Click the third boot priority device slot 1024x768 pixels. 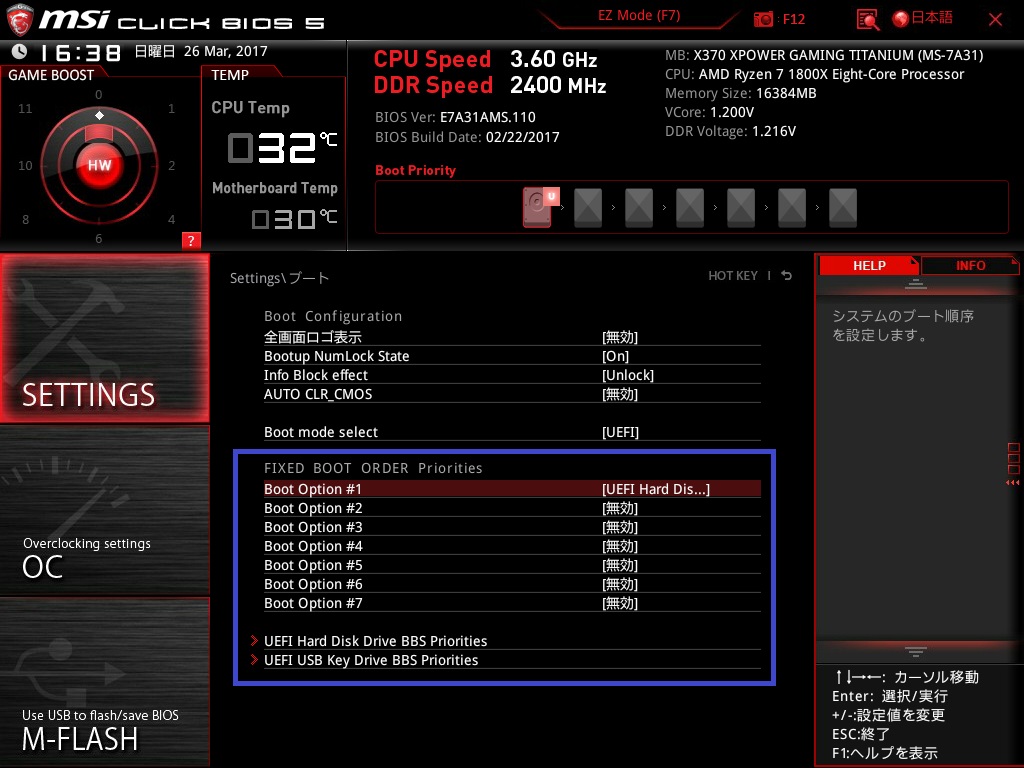pyautogui.click(x=639, y=208)
